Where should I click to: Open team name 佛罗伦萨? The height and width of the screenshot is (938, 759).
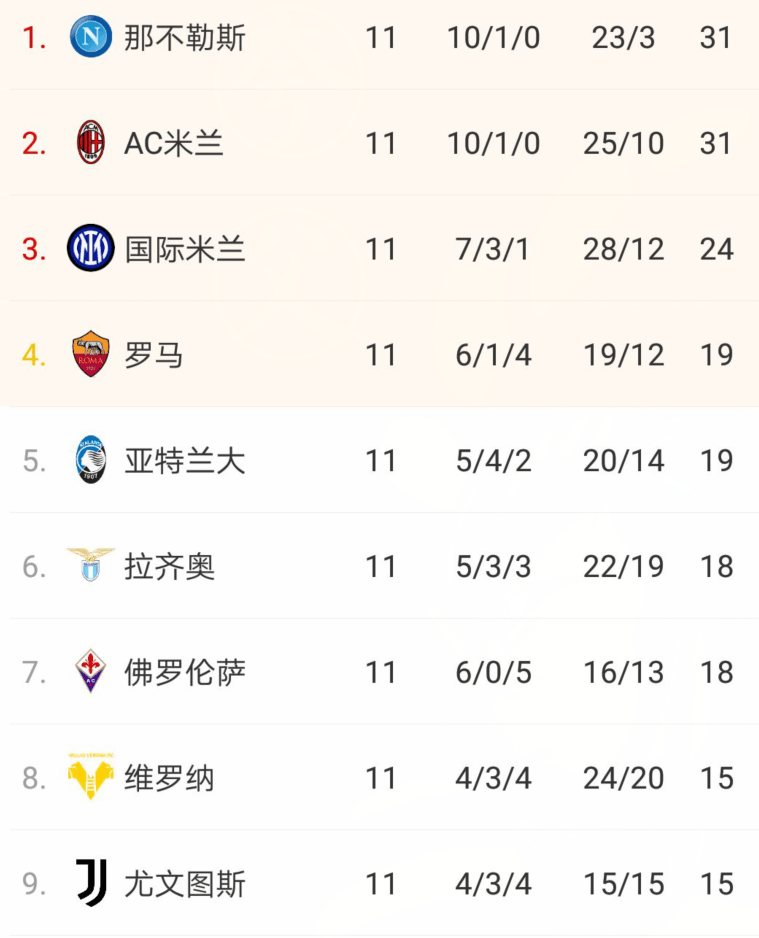(185, 672)
